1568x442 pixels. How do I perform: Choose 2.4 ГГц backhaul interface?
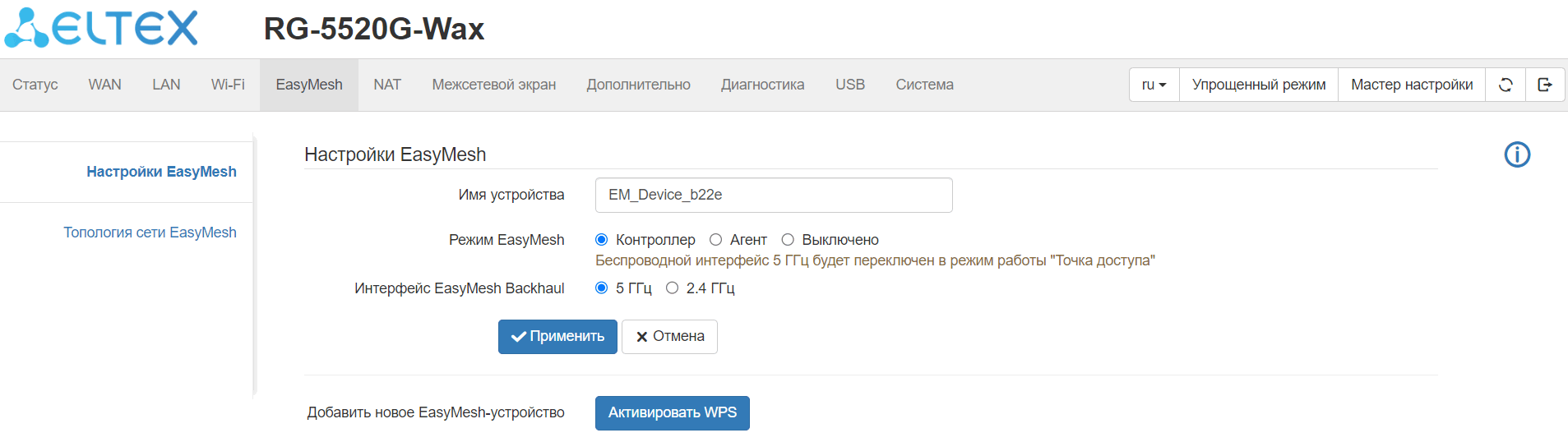pyautogui.click(x=673, y=288)
